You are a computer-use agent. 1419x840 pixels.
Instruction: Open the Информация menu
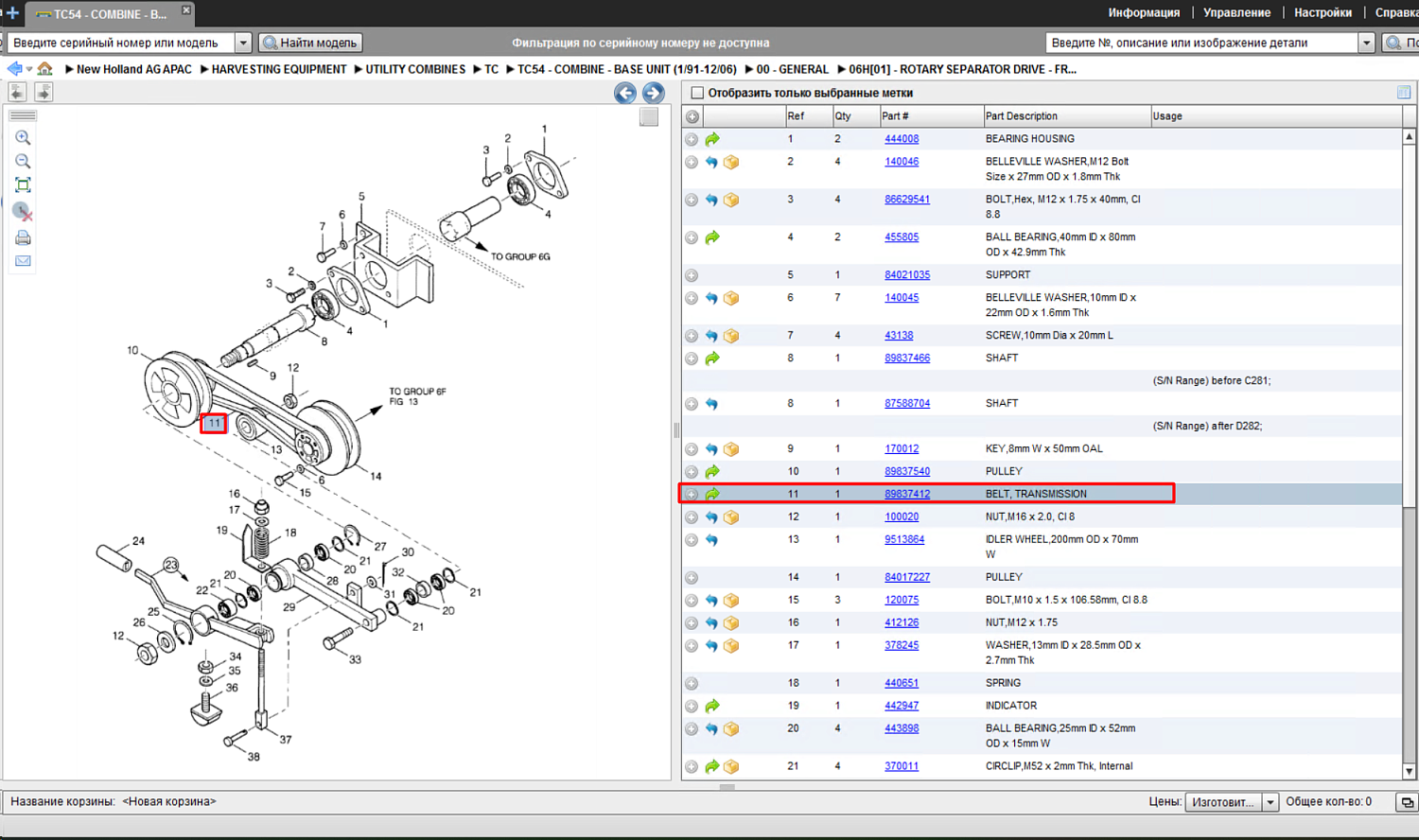click(1144, 13)
